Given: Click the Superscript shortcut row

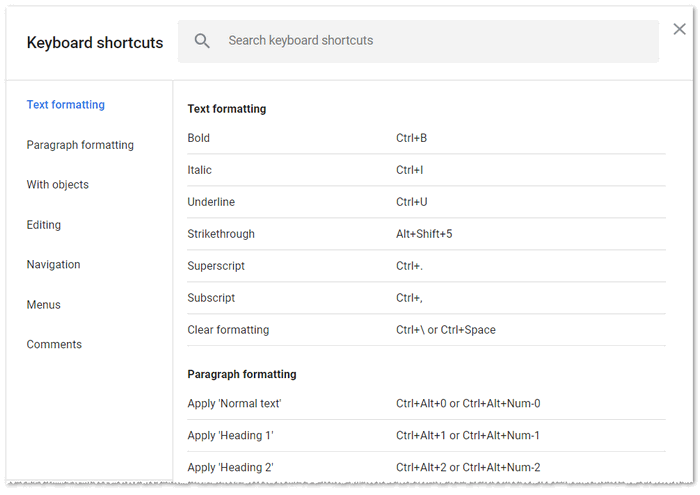Looking at the screenshot, I should pyautogui.click(x=426, y=266).
